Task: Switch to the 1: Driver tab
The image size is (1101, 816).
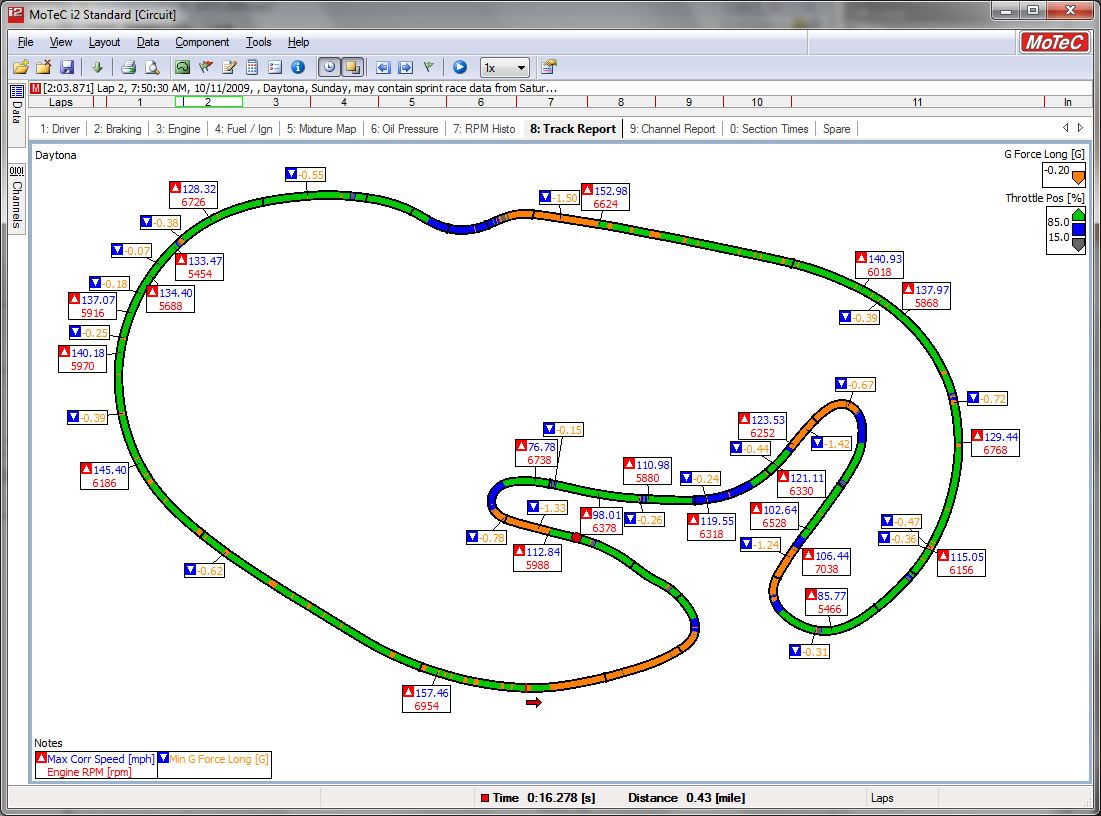Action: click(60, 129)
